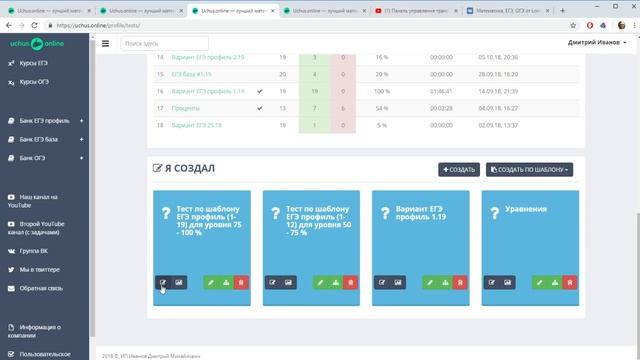Click the address bar URL
Viewport: 640px width, 360px height.
point(98,25)
